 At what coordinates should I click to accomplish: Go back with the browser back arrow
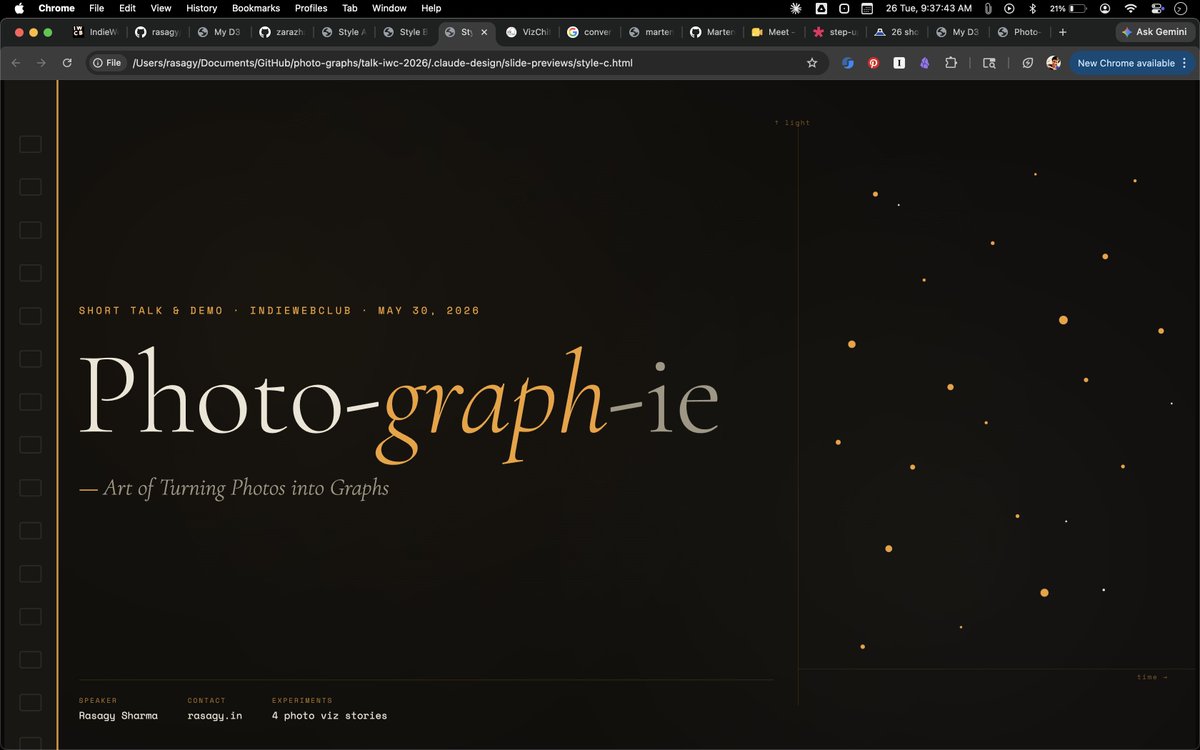tap(16, 63)
